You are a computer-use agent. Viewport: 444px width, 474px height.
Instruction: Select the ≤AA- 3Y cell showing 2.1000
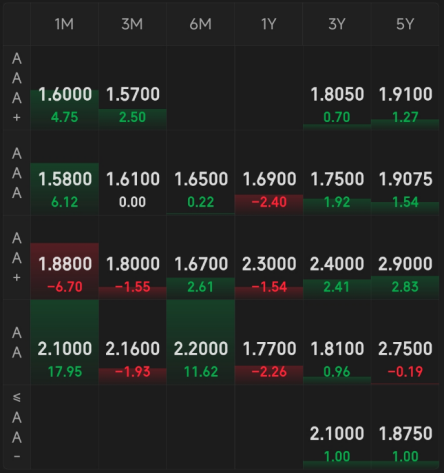click(337, 427)
